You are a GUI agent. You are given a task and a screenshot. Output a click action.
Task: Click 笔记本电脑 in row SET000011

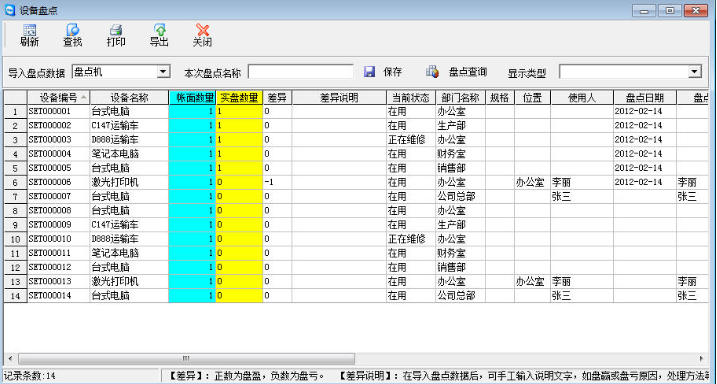[x=115, y=253]
